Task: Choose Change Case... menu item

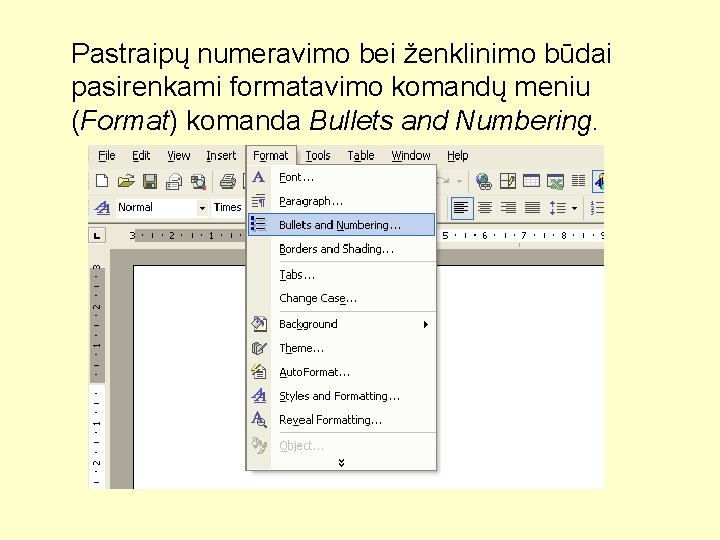Action: [341, 298]
